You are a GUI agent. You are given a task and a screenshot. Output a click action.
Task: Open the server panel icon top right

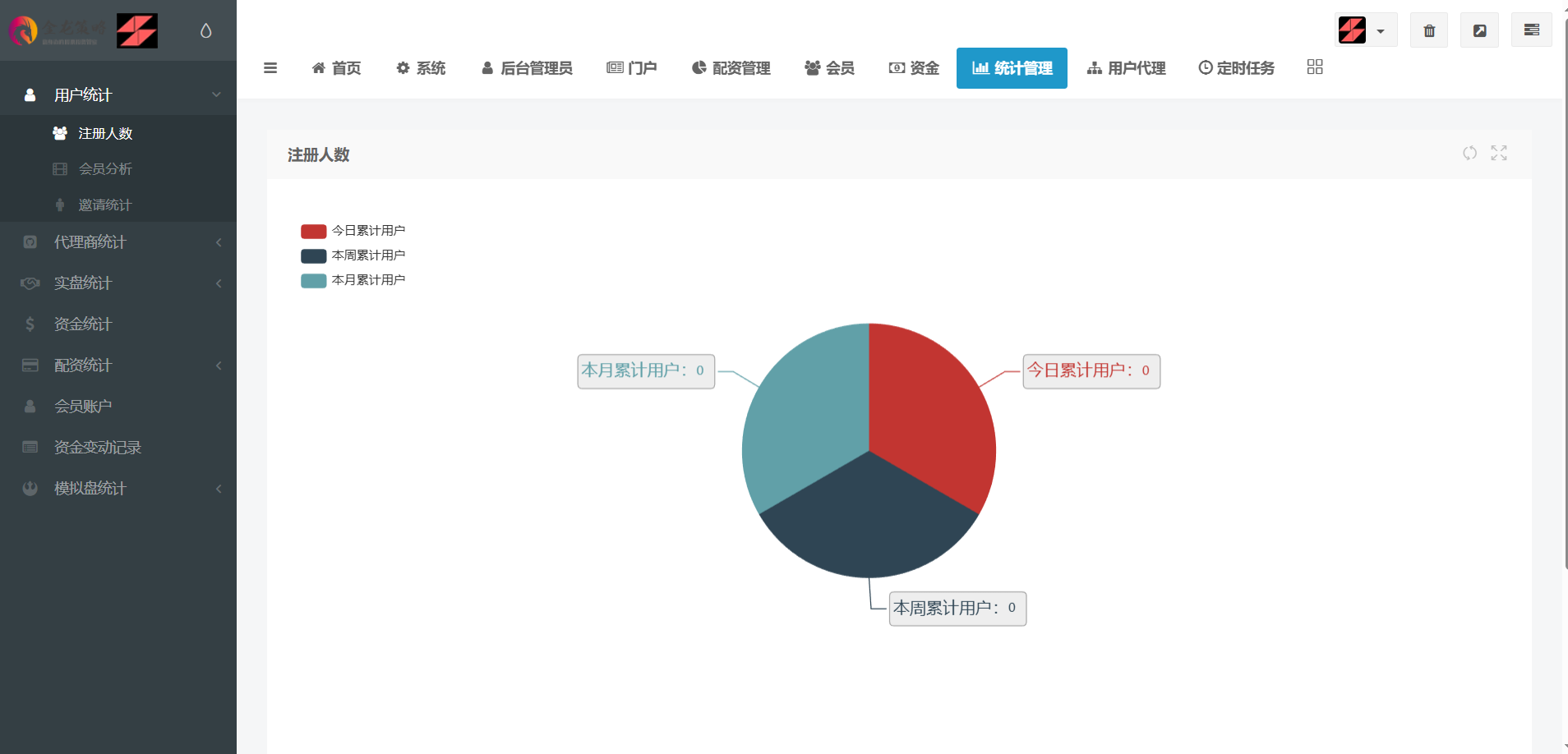tap(1531, 30)
